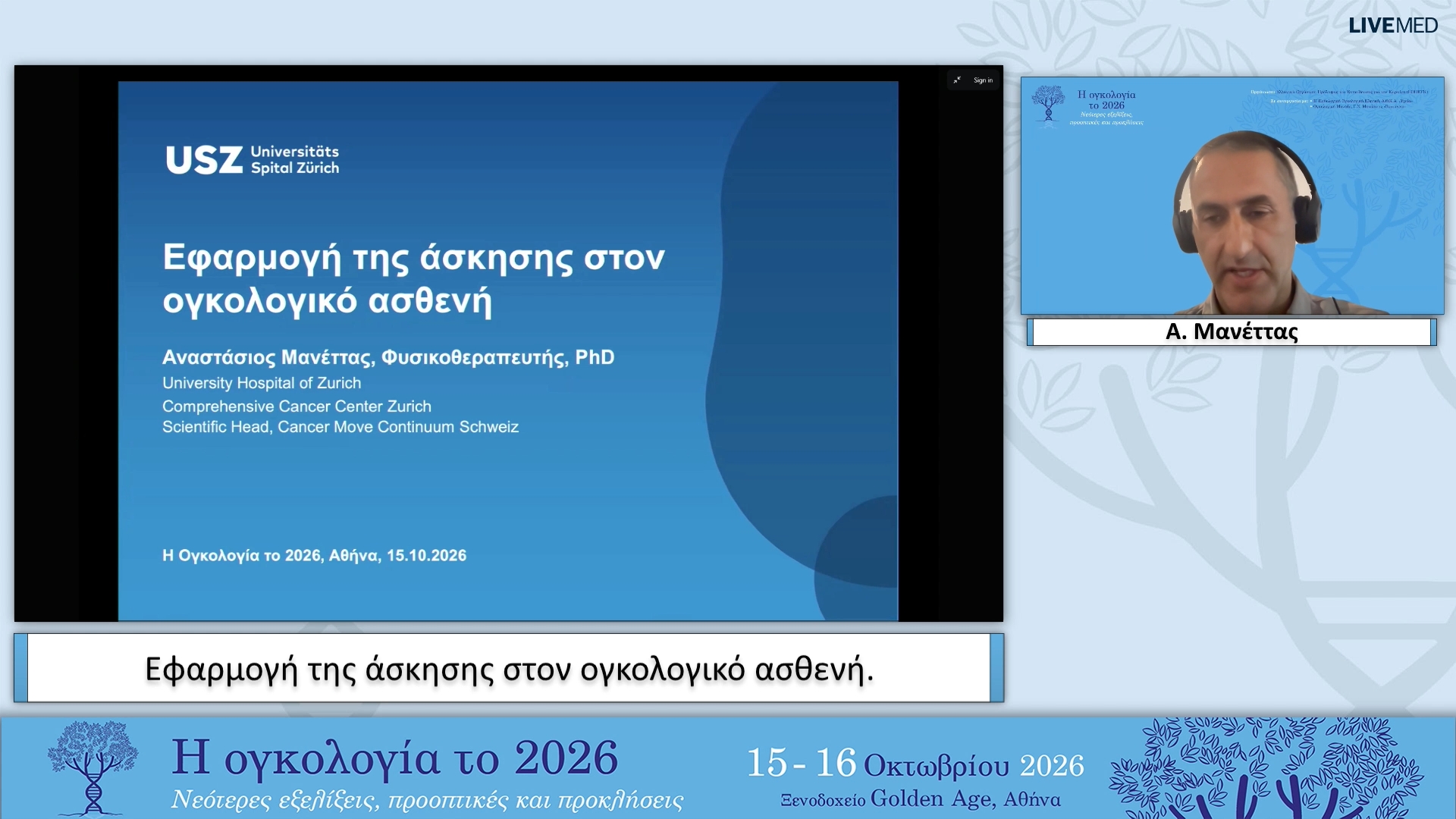
Task: Click the exit fullscreen arrows icon
Action: point(957,80)
